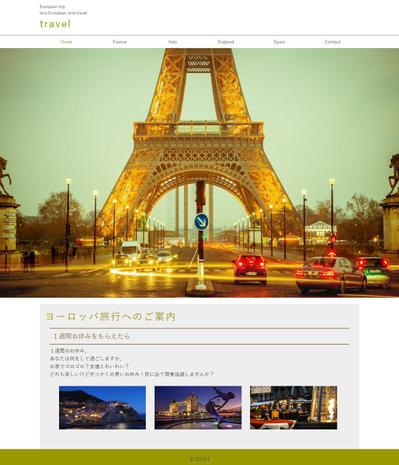
Task: Click the paragraph line about ゴロゴロ
Action: [89, 366]
